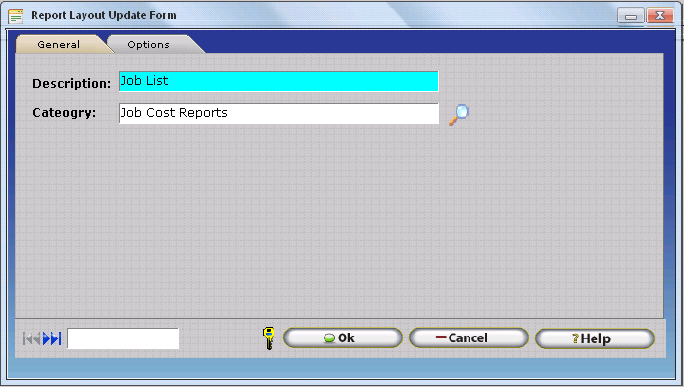This screenshot has height=387, width=684.
Task: Click the Description label
Action: (x=72, y=83)
